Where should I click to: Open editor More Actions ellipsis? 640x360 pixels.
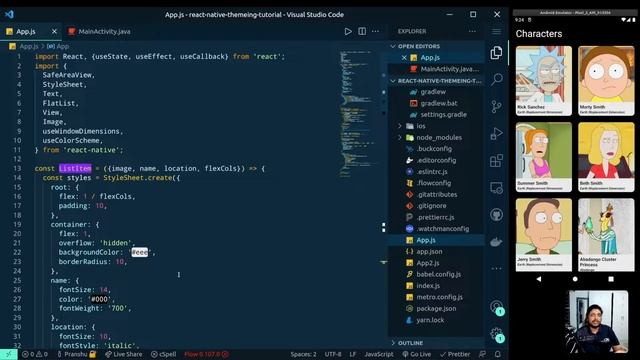pyautogui.click(x=376, y=31)
